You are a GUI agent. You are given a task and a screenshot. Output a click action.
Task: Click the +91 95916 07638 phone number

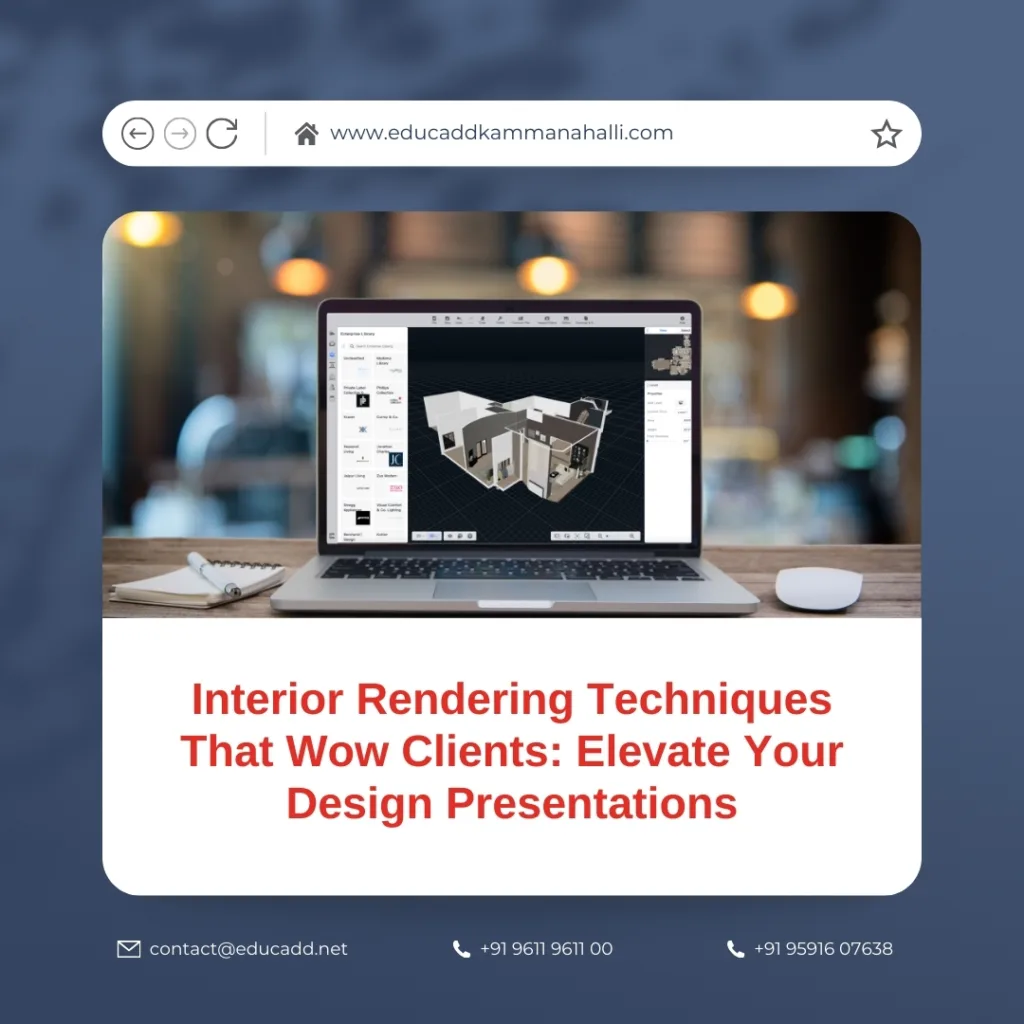(x=823, y=949)
